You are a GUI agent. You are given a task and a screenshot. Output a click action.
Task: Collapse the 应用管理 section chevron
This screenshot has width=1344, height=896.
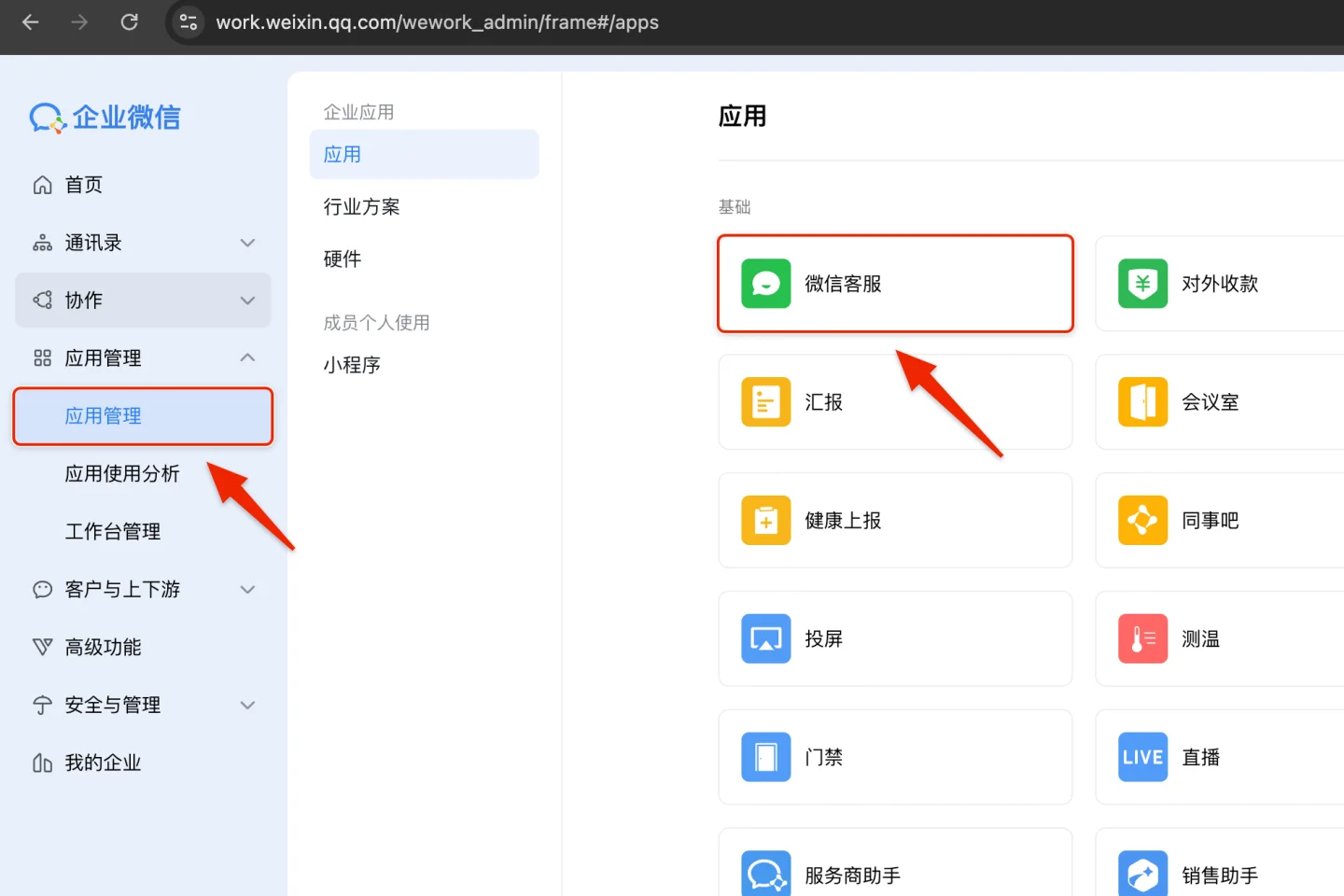pos(247,358)
